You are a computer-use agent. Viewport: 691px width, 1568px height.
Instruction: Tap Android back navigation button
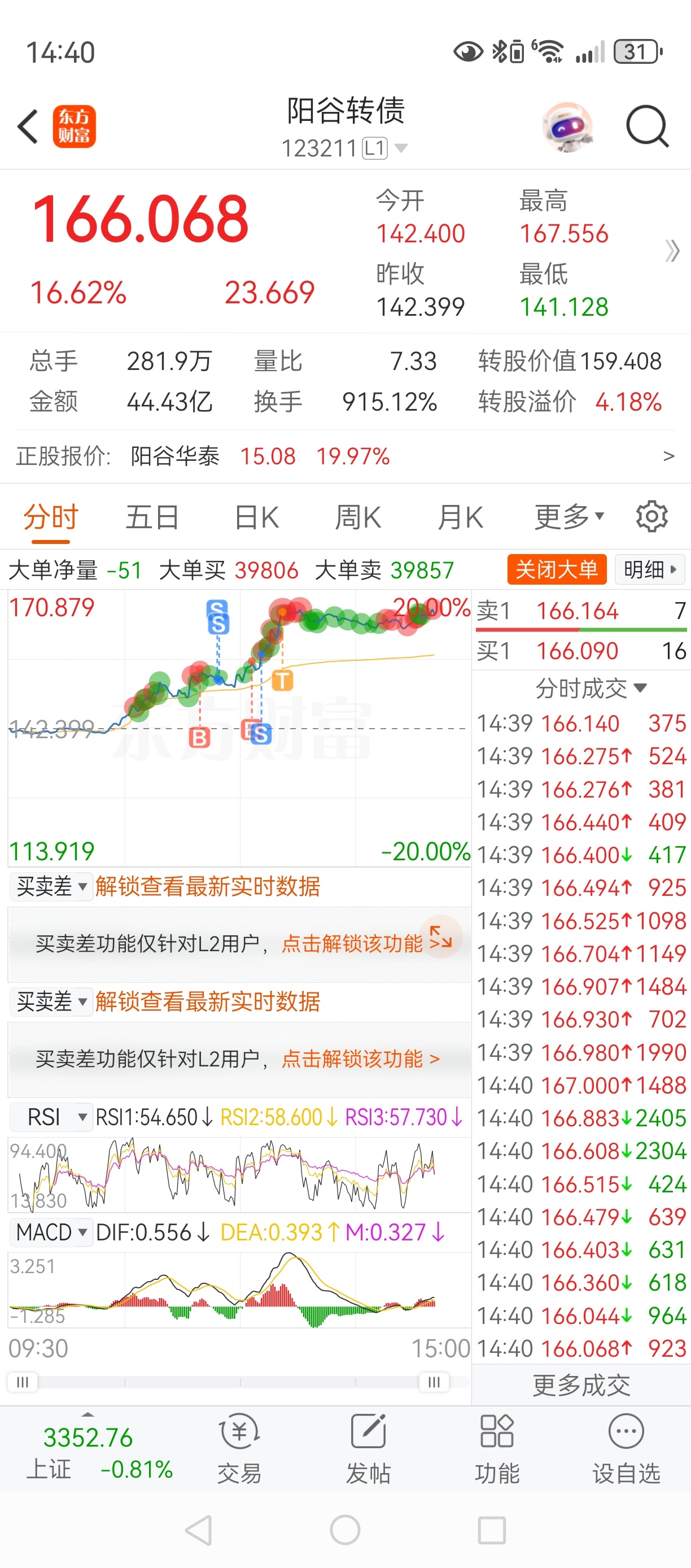(x=199, y=1530)
